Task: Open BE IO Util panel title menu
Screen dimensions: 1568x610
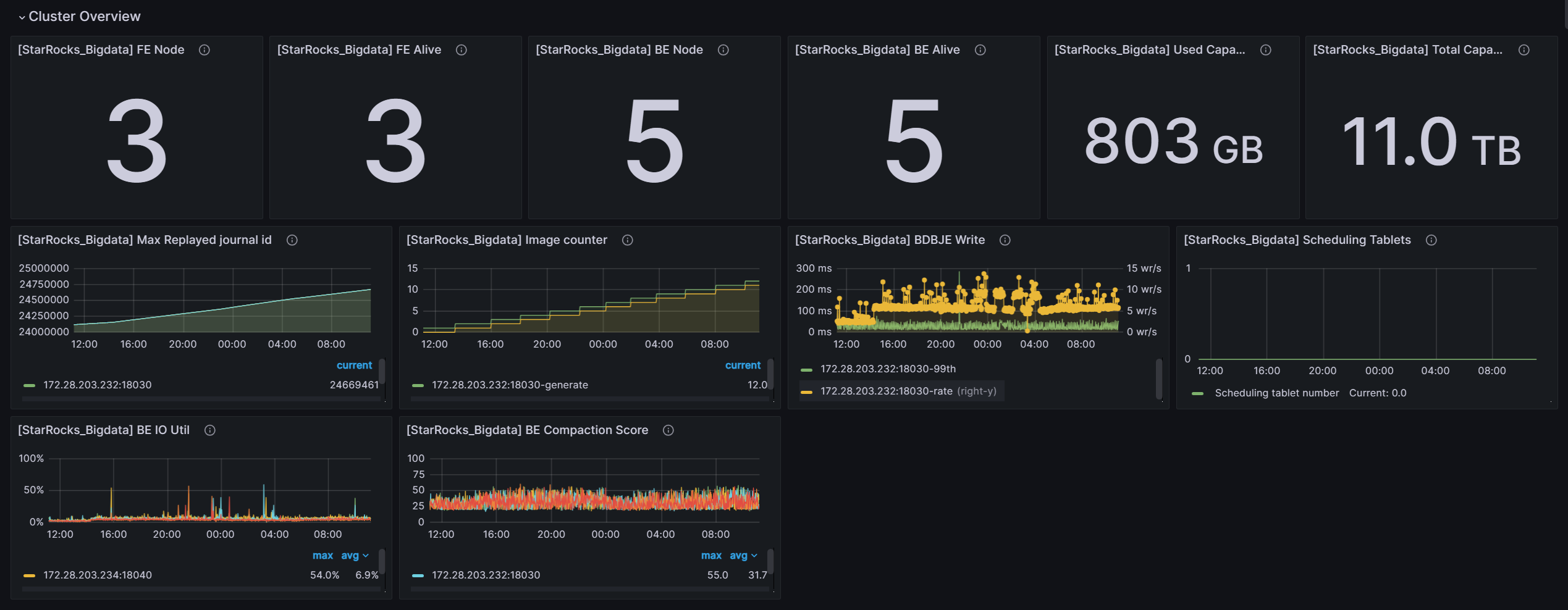Action: (104, 430)
